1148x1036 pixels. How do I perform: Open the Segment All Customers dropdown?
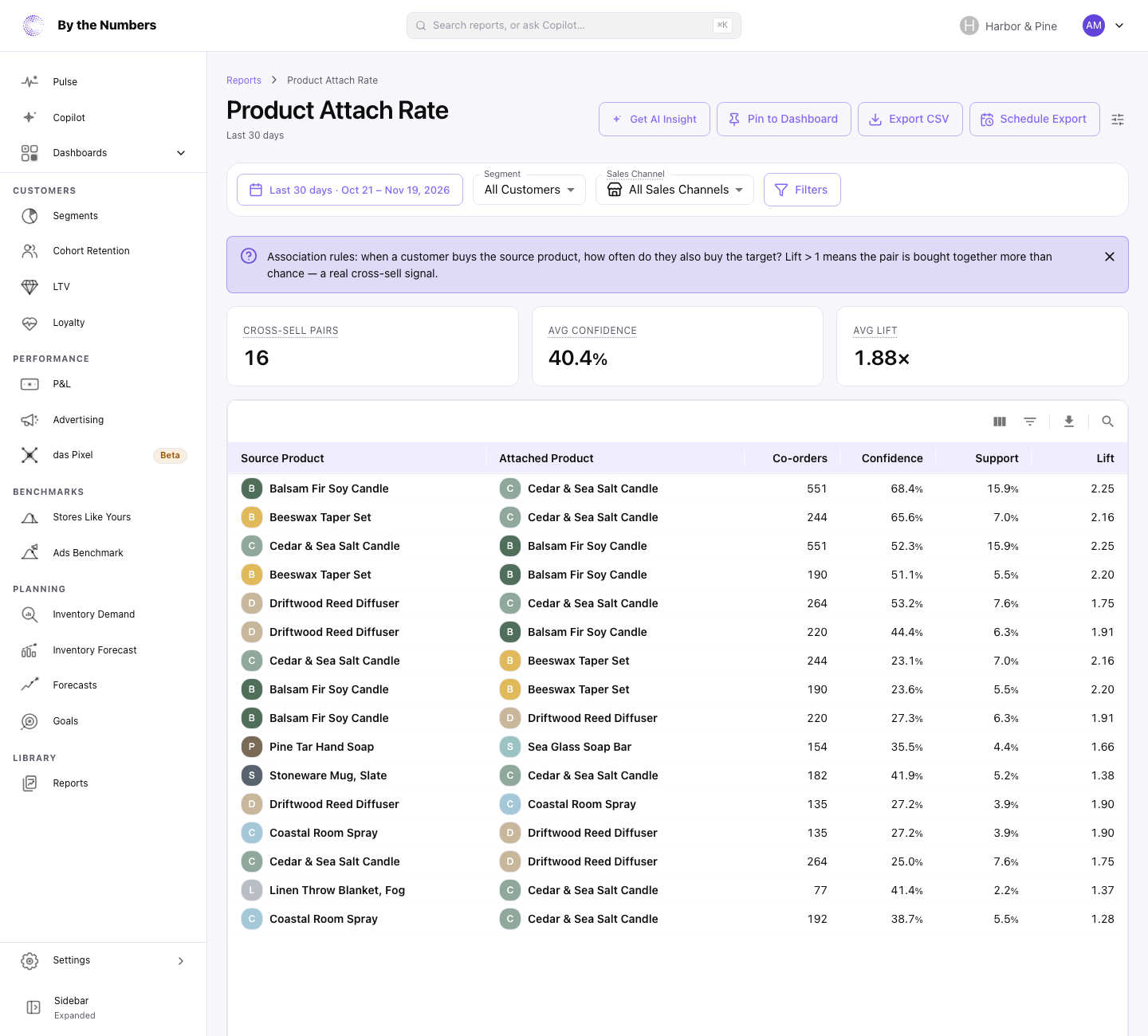point(529,190)
